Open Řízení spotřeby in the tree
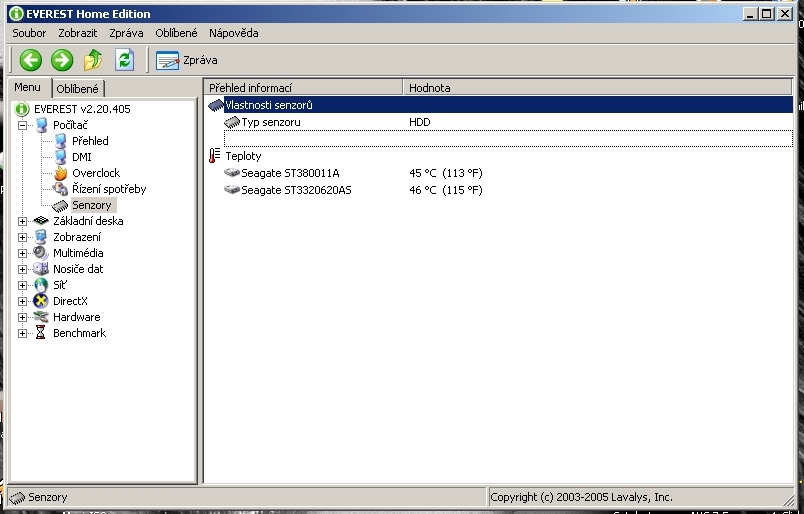 tap(108, 189)
